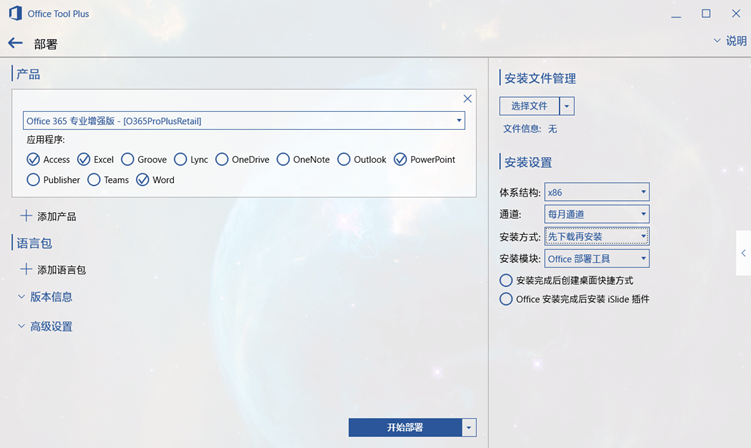This screenshot has height=448, width=751.
Task: Open the side panel arrow on right edge
Action: click(743, 253)
